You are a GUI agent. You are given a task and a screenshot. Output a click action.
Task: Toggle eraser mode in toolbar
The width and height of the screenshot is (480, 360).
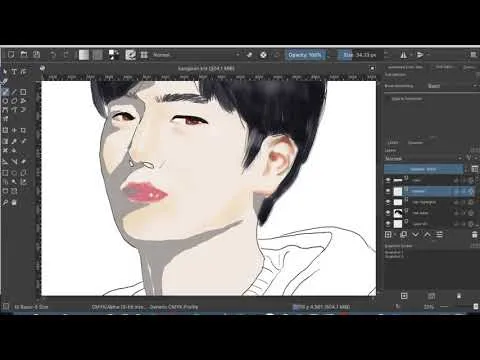pyautogui.click(x=249, y=55)
